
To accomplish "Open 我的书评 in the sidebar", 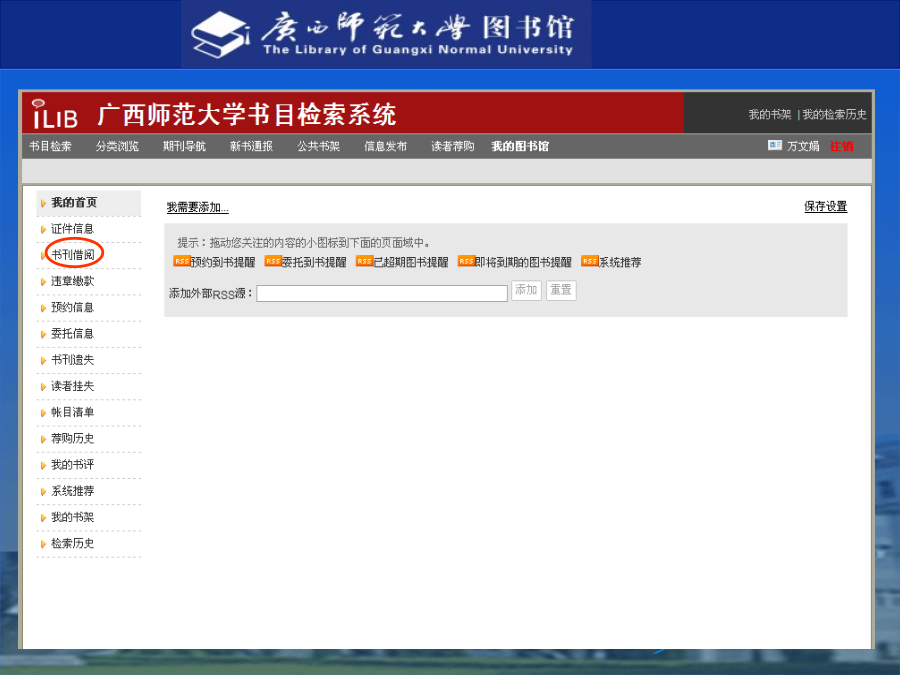I will [x=72, y=465].
